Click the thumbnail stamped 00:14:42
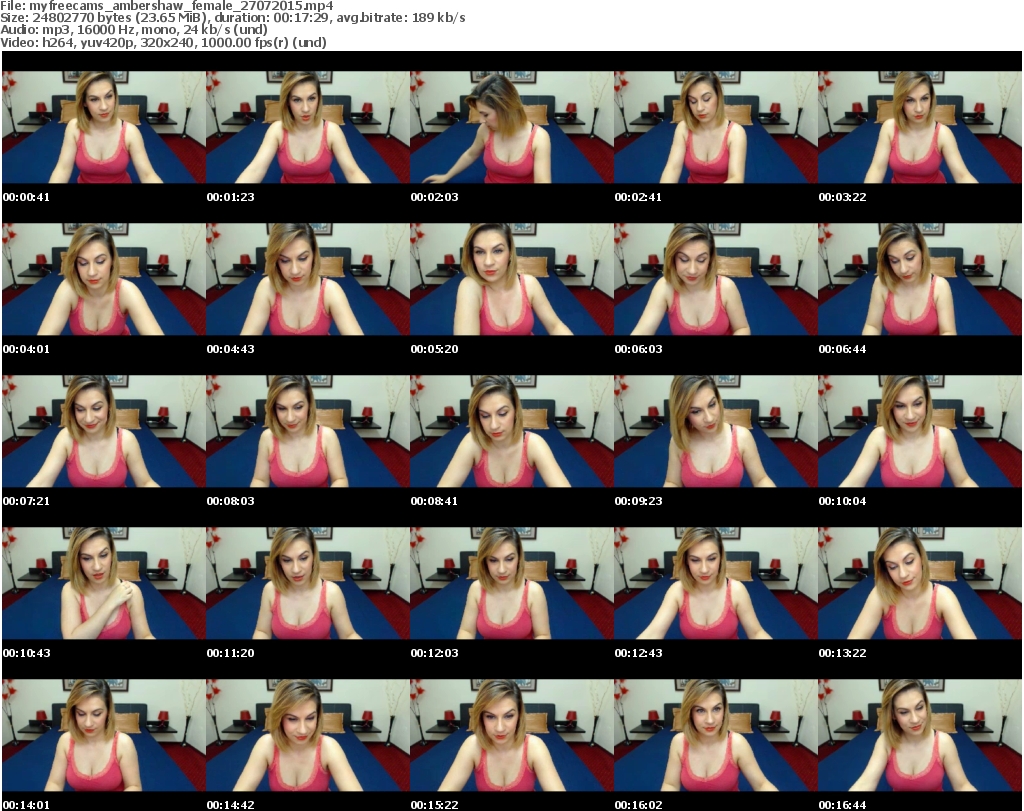This screenshot has height=811, width=1024. pos(308,735)
